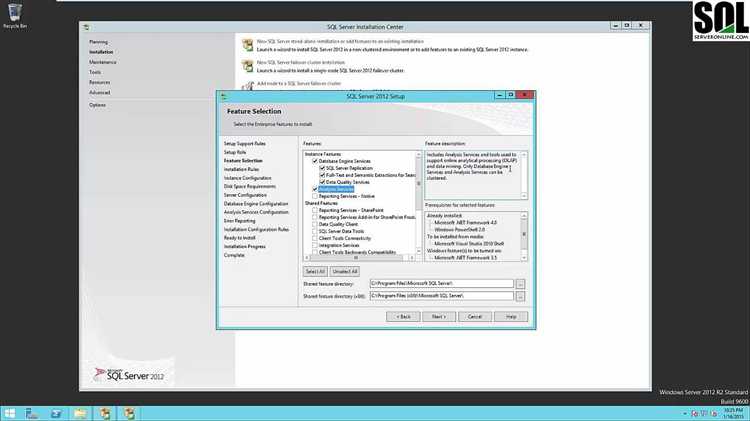The width and height of the screenshot is (750, 421).
Task: Open Planning in Installation Center
Action: (98, 42)
